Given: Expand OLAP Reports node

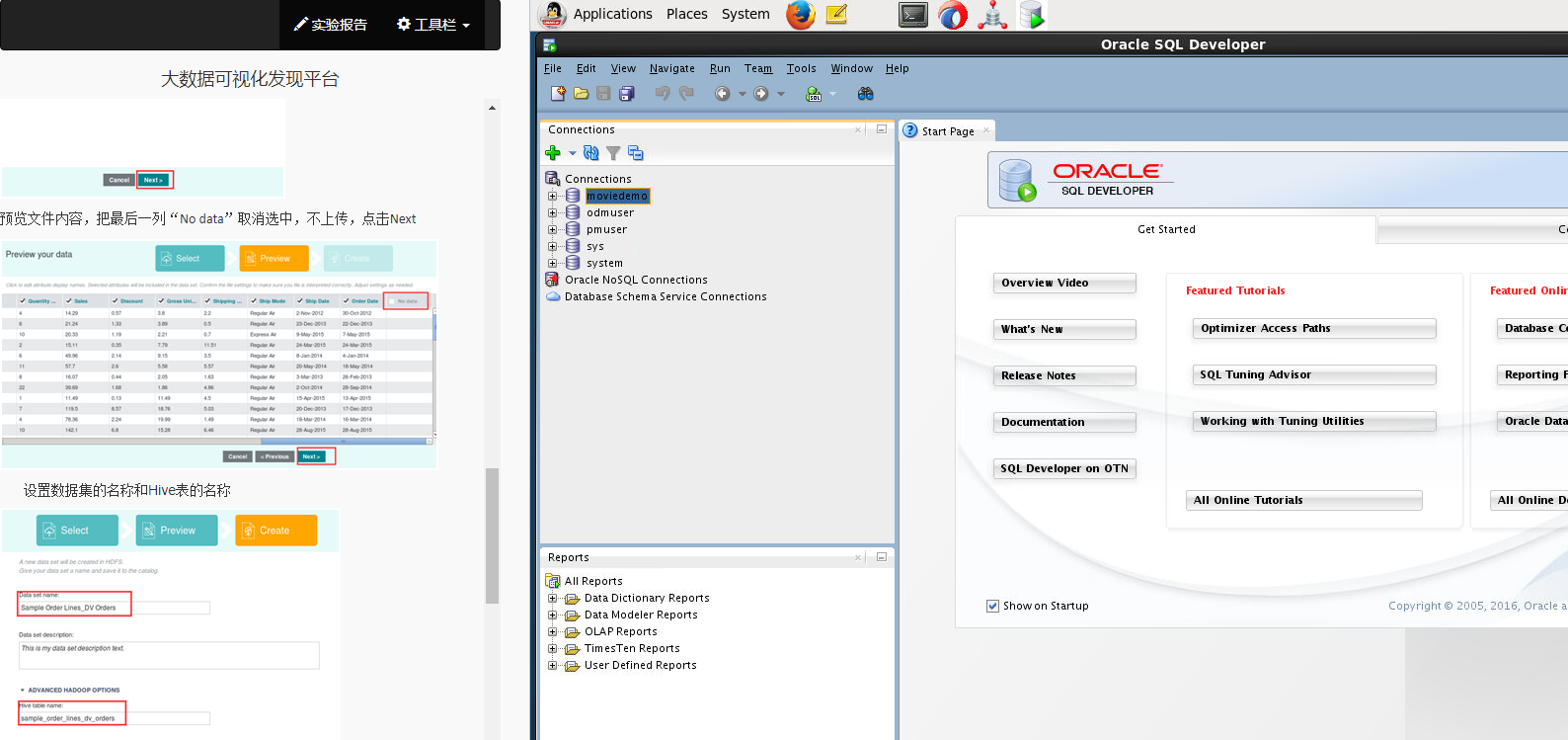Looking at the screenshot, I should [x=553, y=631].
